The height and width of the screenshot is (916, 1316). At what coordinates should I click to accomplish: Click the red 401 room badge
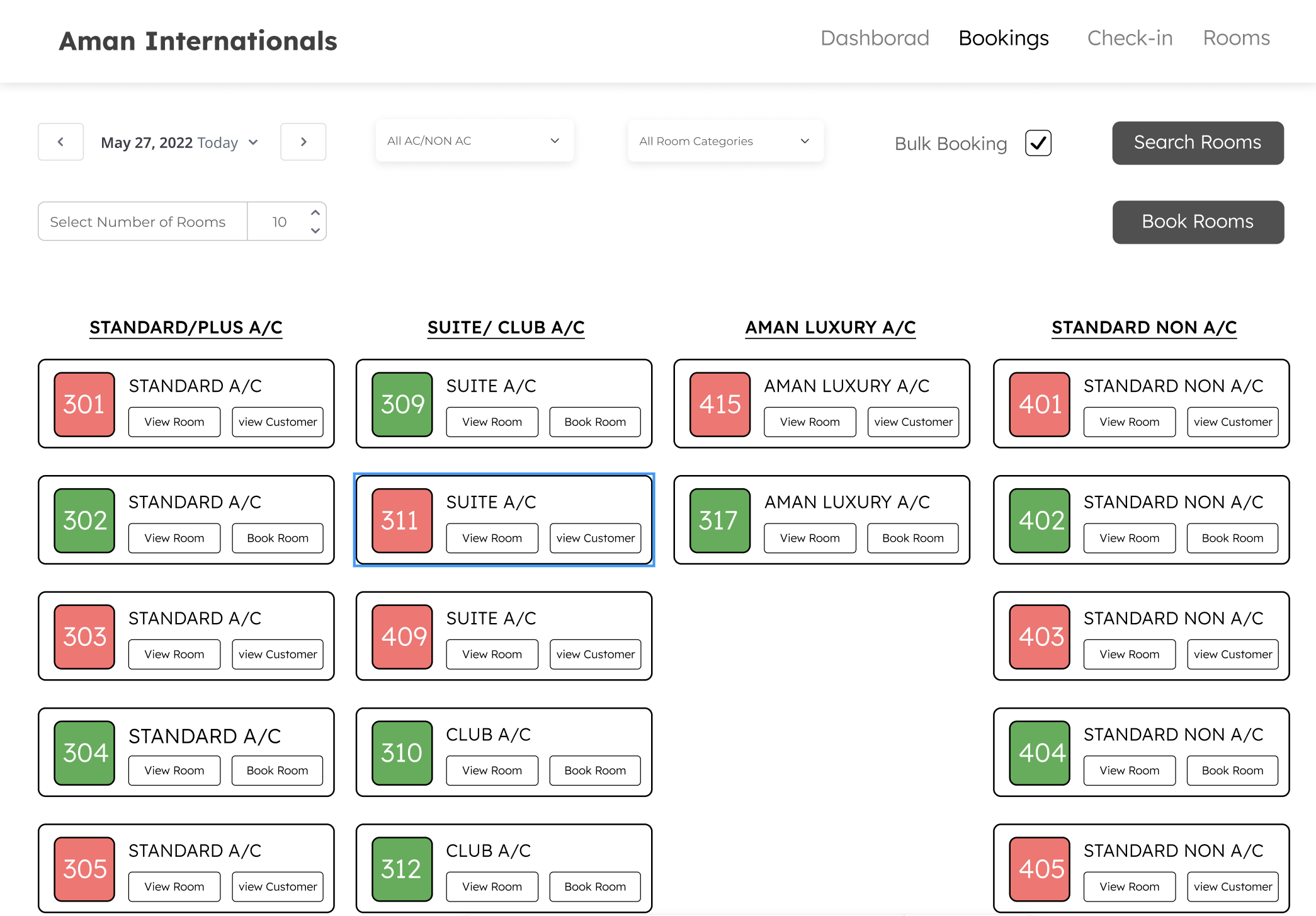pyautogui.click(x=1039, y=404)
